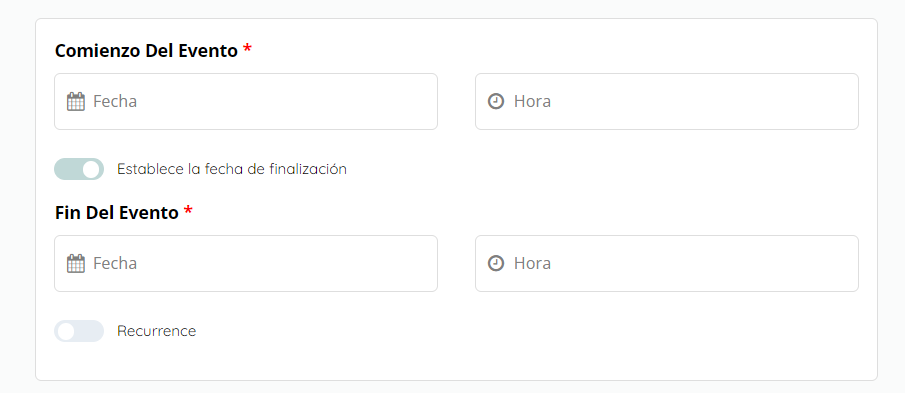Select the 'Comienzo Del Evento' heading
Screen dimensions: 905x393
(x=146, y=51)
